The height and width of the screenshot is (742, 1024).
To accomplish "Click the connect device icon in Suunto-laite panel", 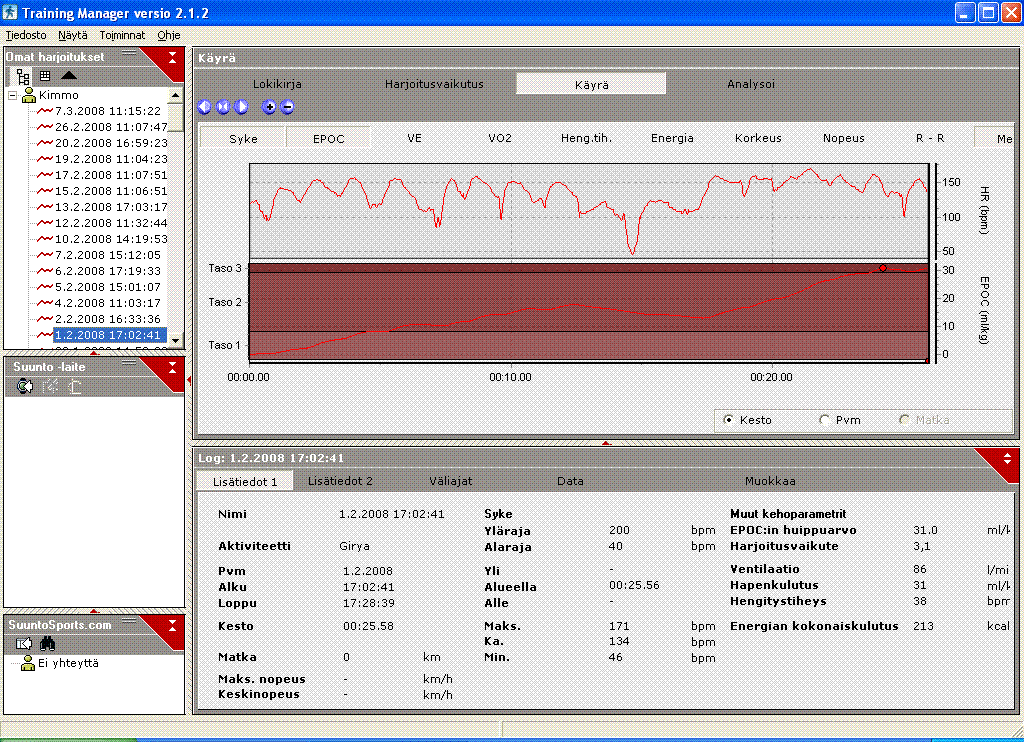I will tap(25, 387).
